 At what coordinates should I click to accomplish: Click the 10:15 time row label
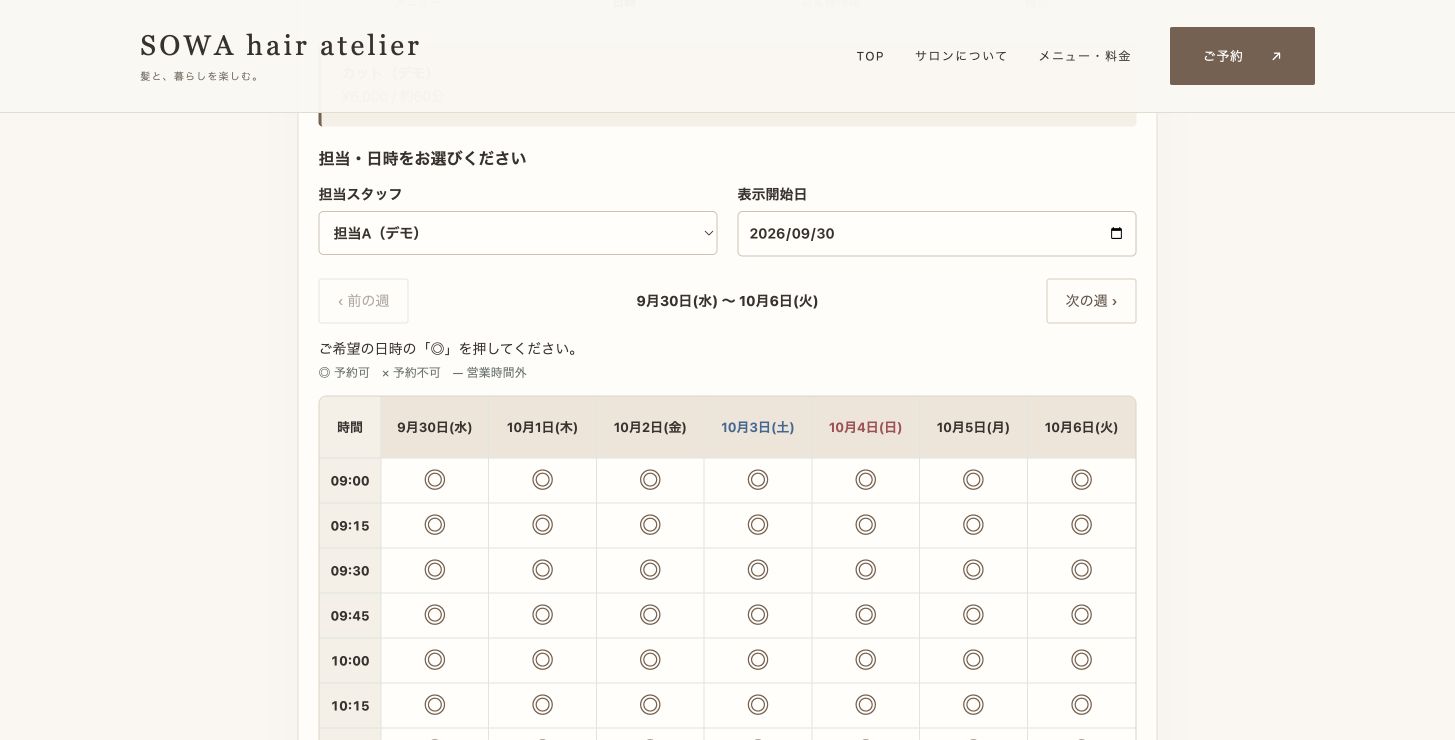pyautogui.click(x=350, y=706)
